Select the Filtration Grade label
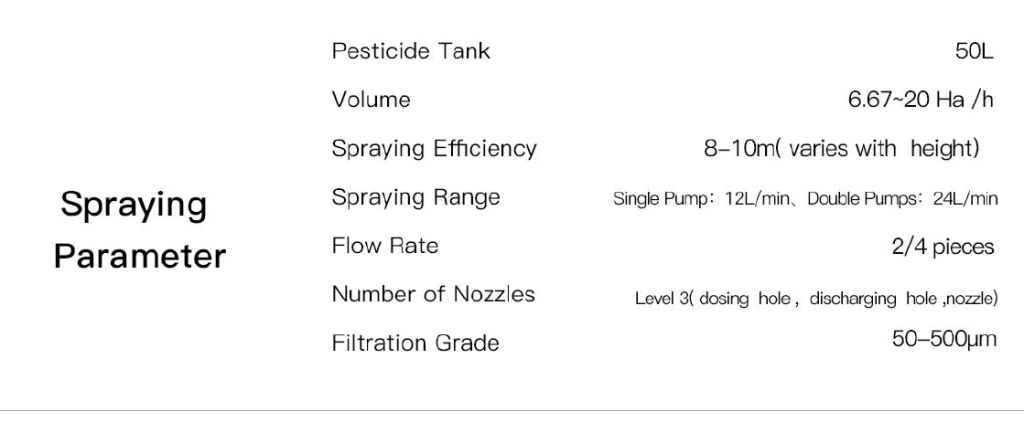 pos(415,343)
